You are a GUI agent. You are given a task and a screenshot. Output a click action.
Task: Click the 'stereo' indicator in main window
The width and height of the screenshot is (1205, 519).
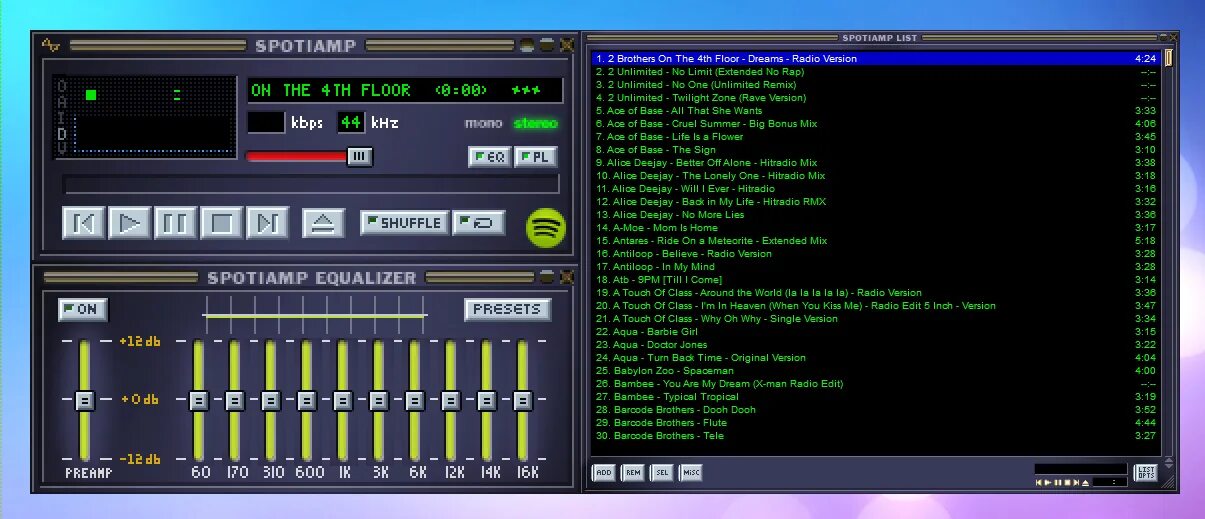(535, 124)
